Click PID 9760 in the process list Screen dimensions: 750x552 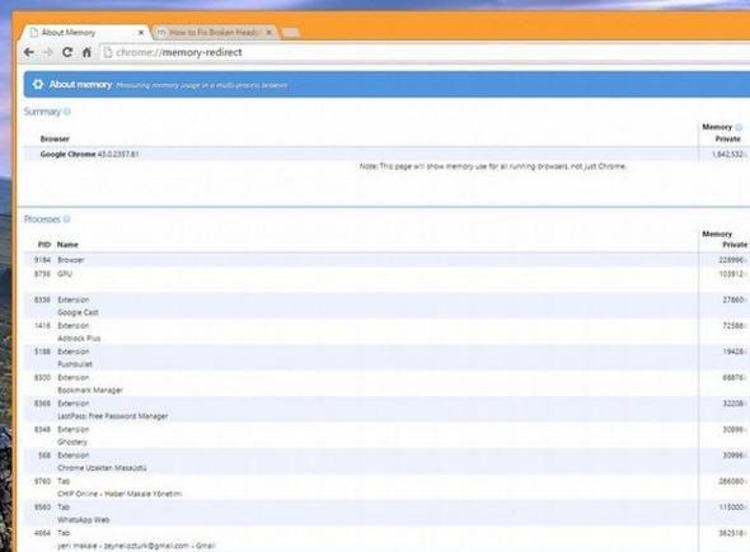tap(42, 481)
